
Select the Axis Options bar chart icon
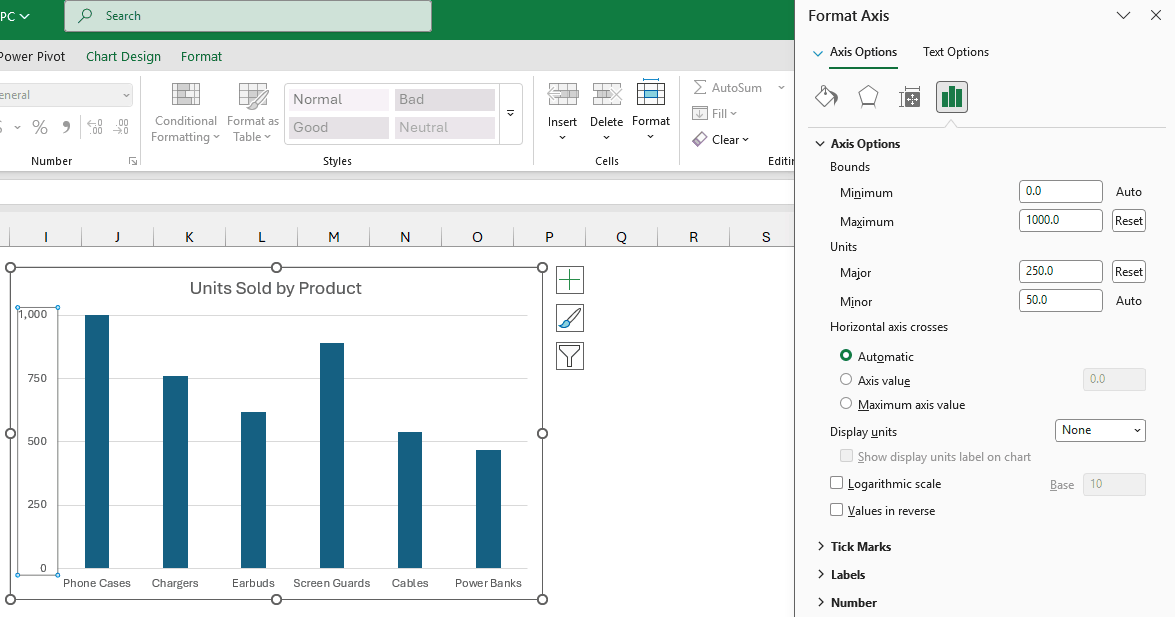[x=952, y=97]
